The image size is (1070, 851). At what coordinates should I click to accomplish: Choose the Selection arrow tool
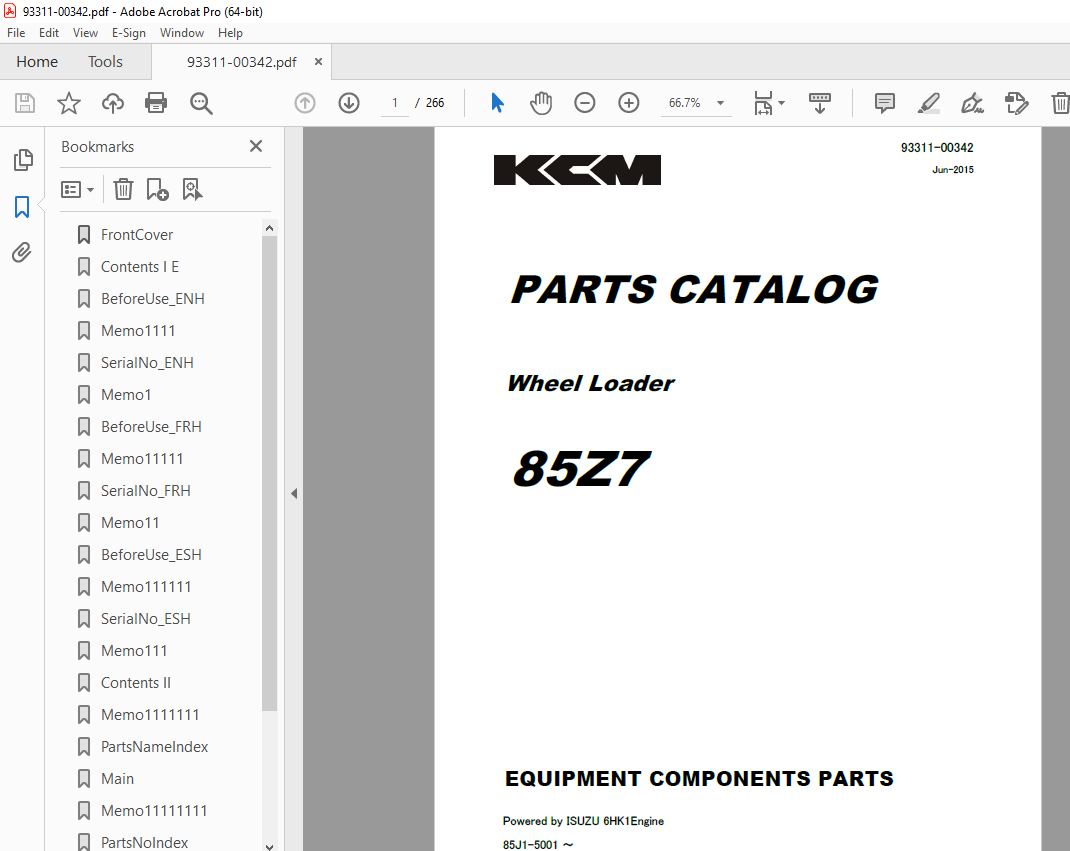point(497,103)
